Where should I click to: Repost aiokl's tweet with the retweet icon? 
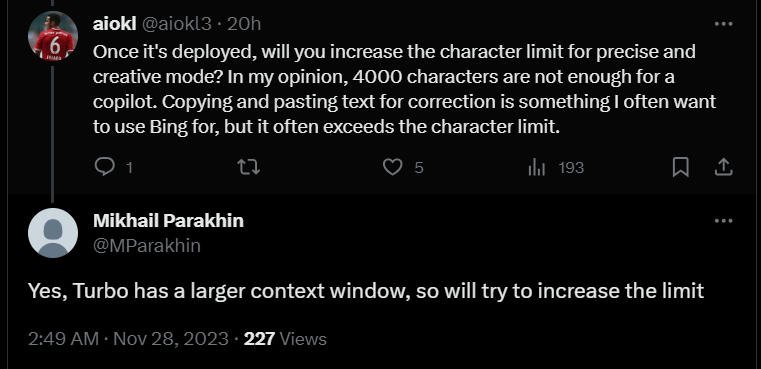point(248,168)
